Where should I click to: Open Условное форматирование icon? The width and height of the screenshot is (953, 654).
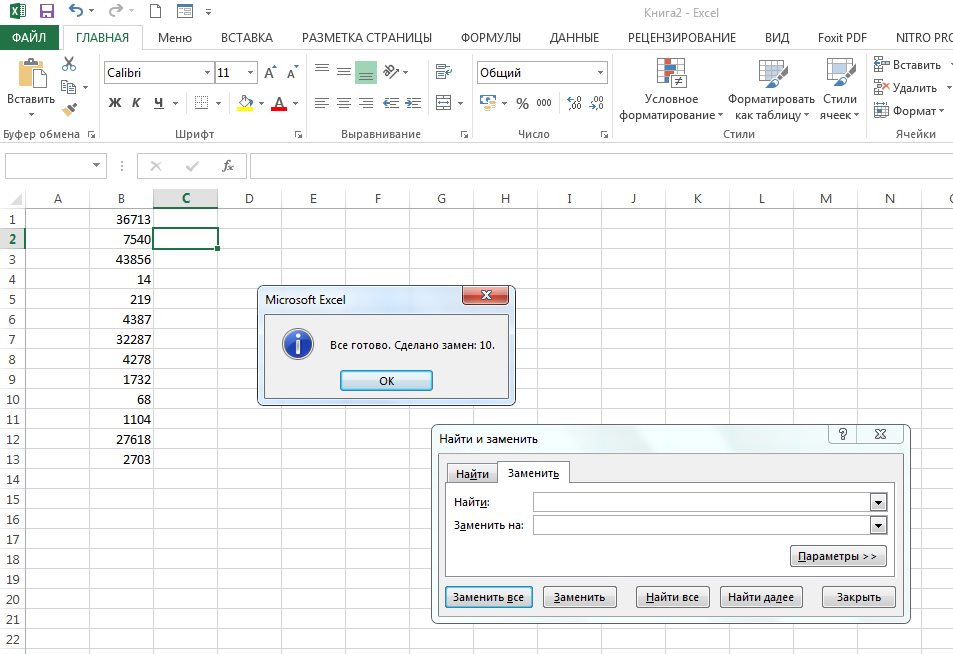pyautogui.click(x=671, y=90)
